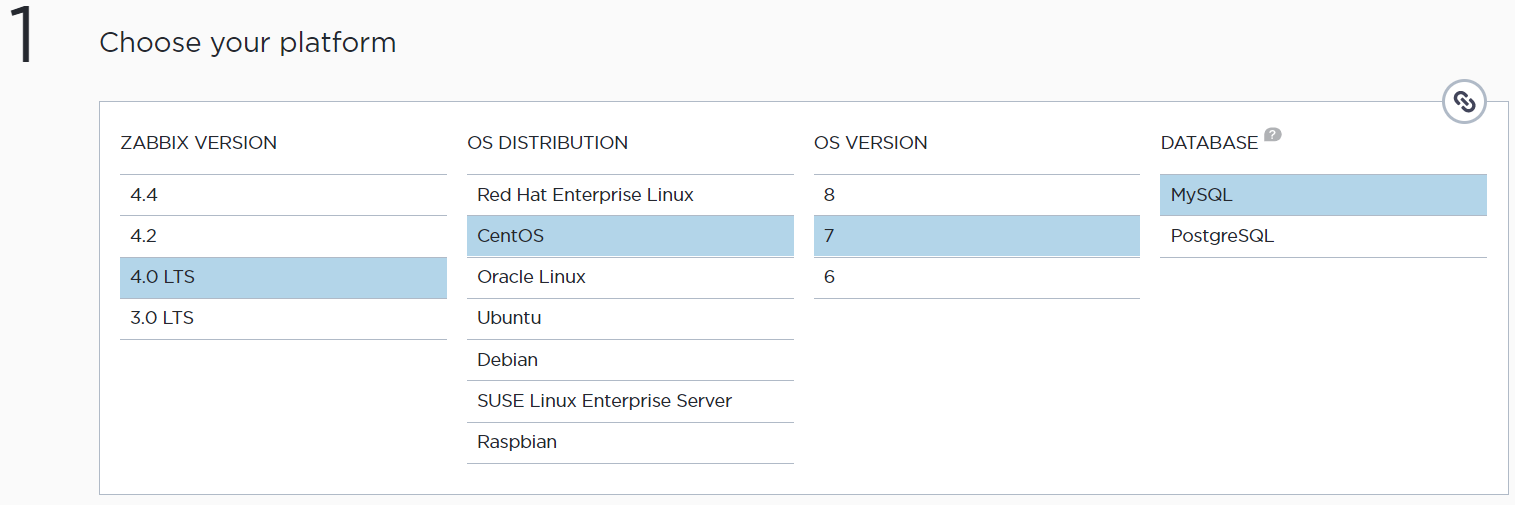Pick Zabbix version 3.0 LTS
The width and height of the screenshot is (1515, 505).
tap(283, 318)
